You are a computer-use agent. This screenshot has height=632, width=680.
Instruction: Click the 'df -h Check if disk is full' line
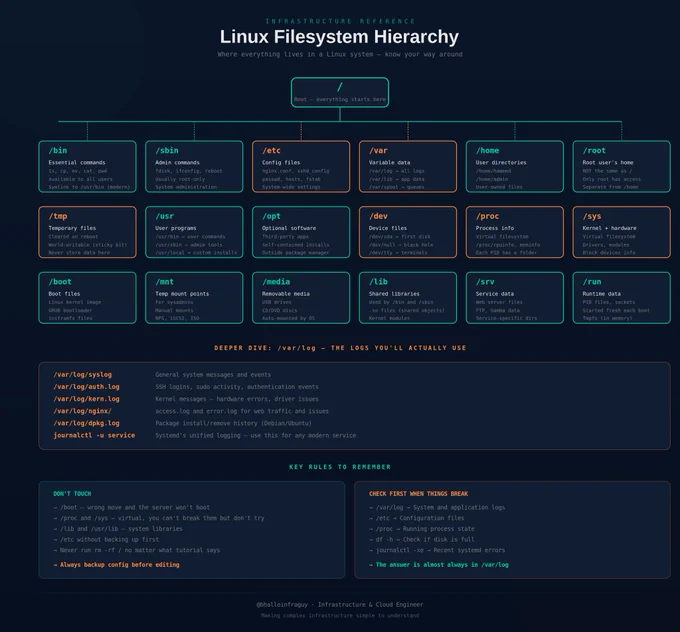(422, 539)
